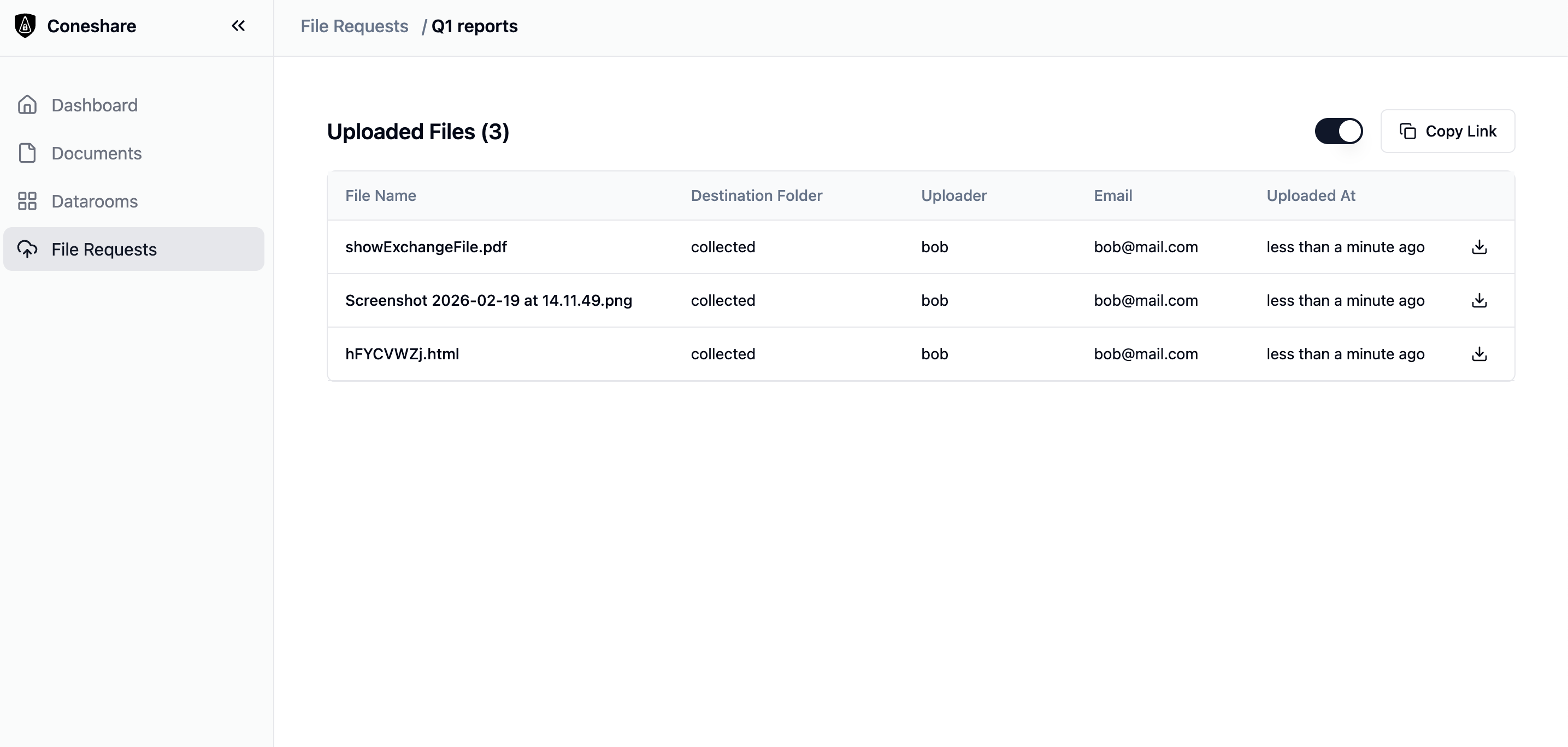Select the File Requests sidebar entry
Screen dimensions: 1568x747
103,249
